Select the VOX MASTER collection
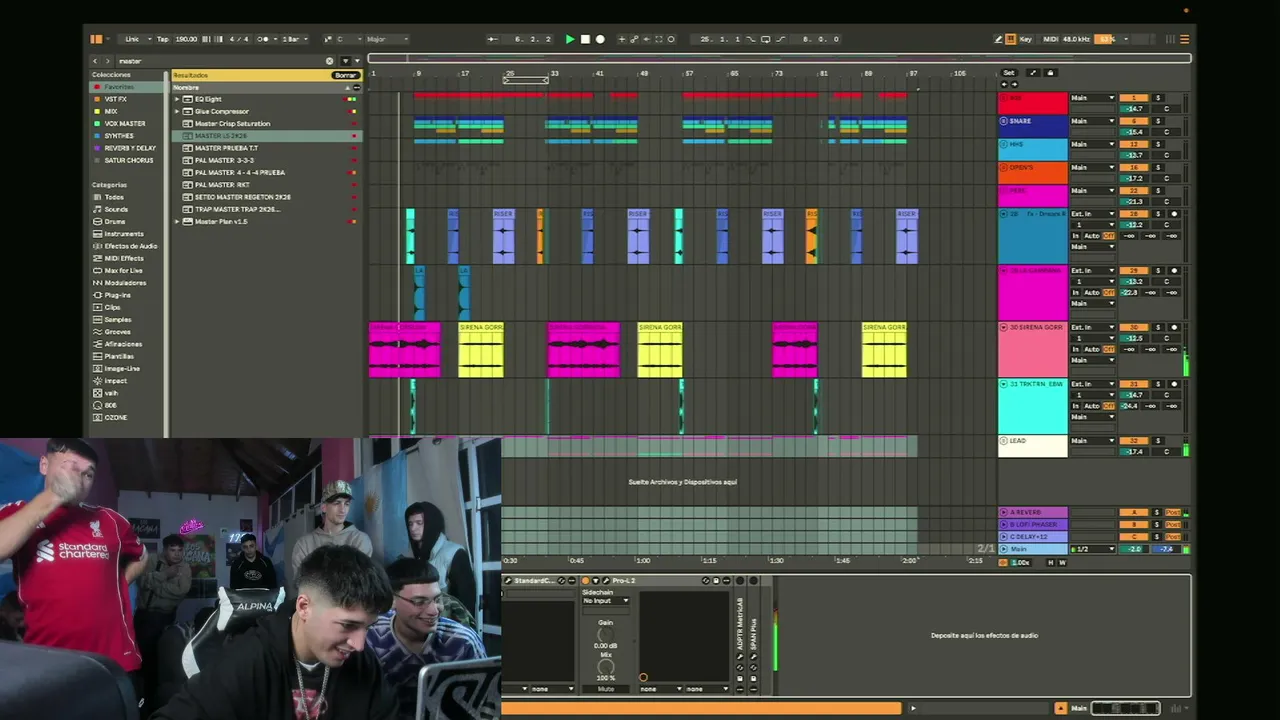This screenshot has height=720, width=1280. (125, 124)
